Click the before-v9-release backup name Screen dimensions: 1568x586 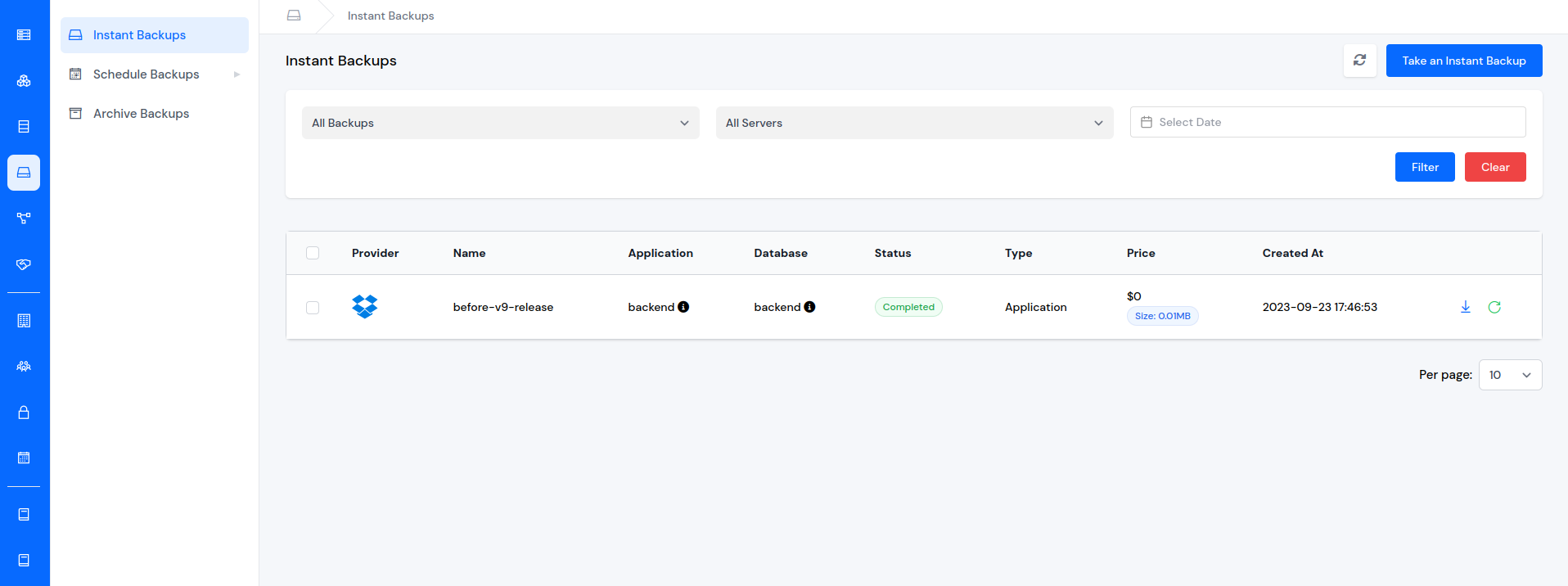tap(503, 307)
